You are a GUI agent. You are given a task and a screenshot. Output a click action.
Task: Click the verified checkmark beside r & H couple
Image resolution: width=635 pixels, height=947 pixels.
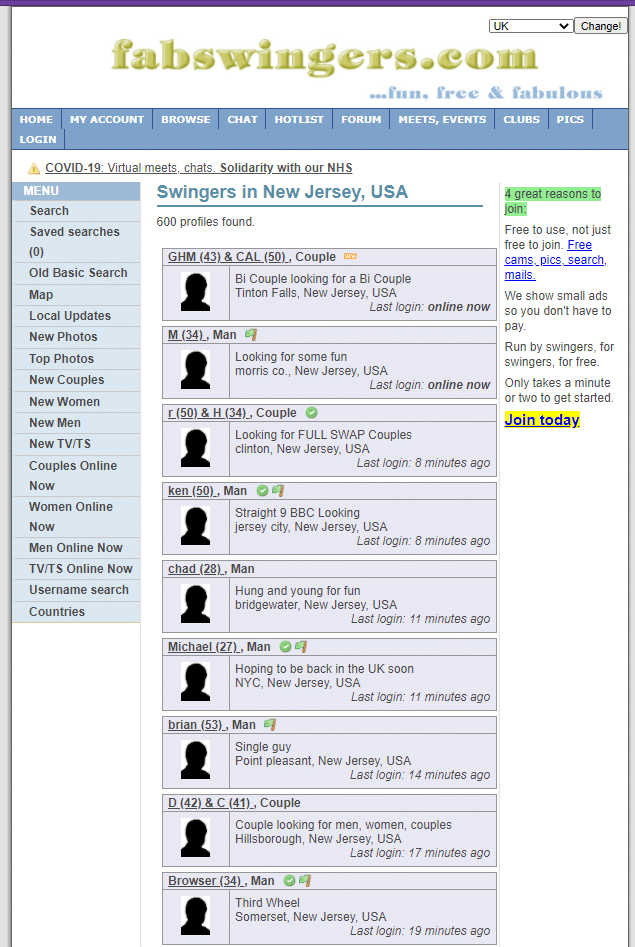[x=311, y=413]
